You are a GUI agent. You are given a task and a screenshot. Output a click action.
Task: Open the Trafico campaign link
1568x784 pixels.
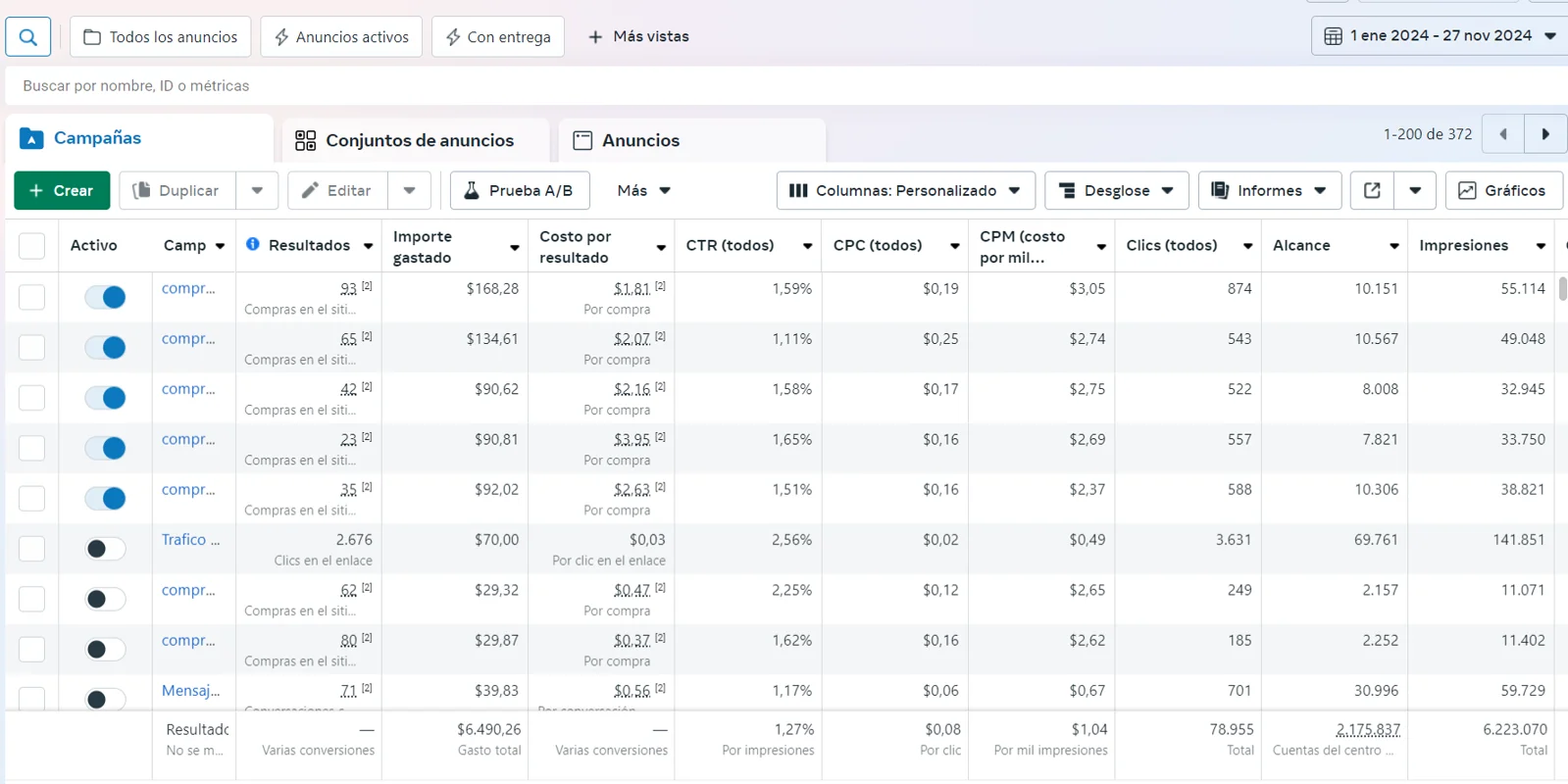[190, 539]
